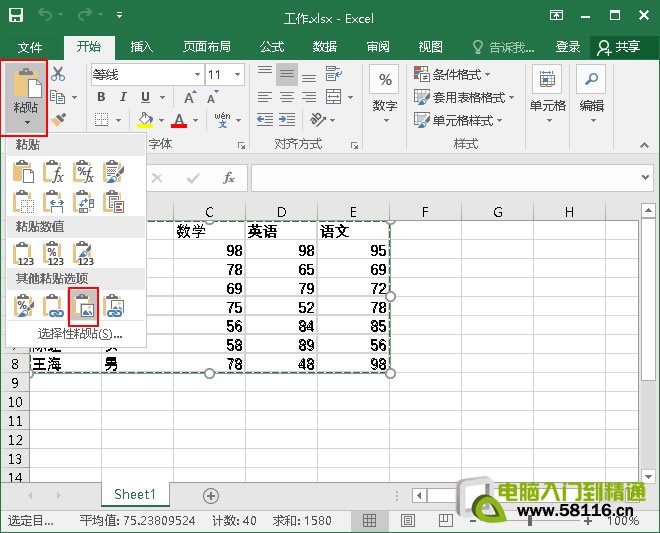Image resolution: width=660 pixels, height=533 pixels.
Task: Expand the 编辑 editing group
Action: tap(591, 95)
